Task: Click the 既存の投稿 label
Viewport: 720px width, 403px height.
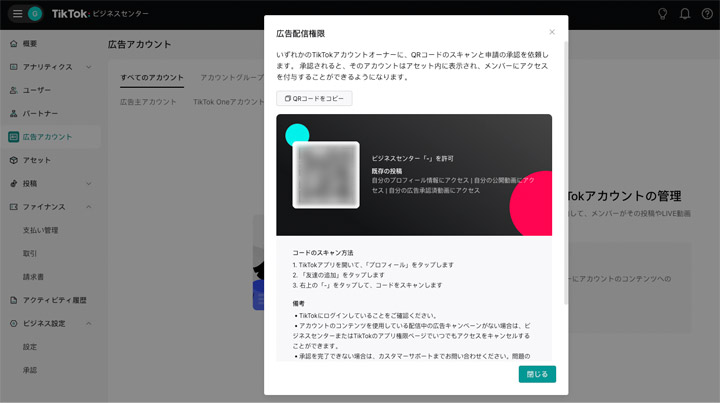Action: pyautogui.click(x=387, y=171)
